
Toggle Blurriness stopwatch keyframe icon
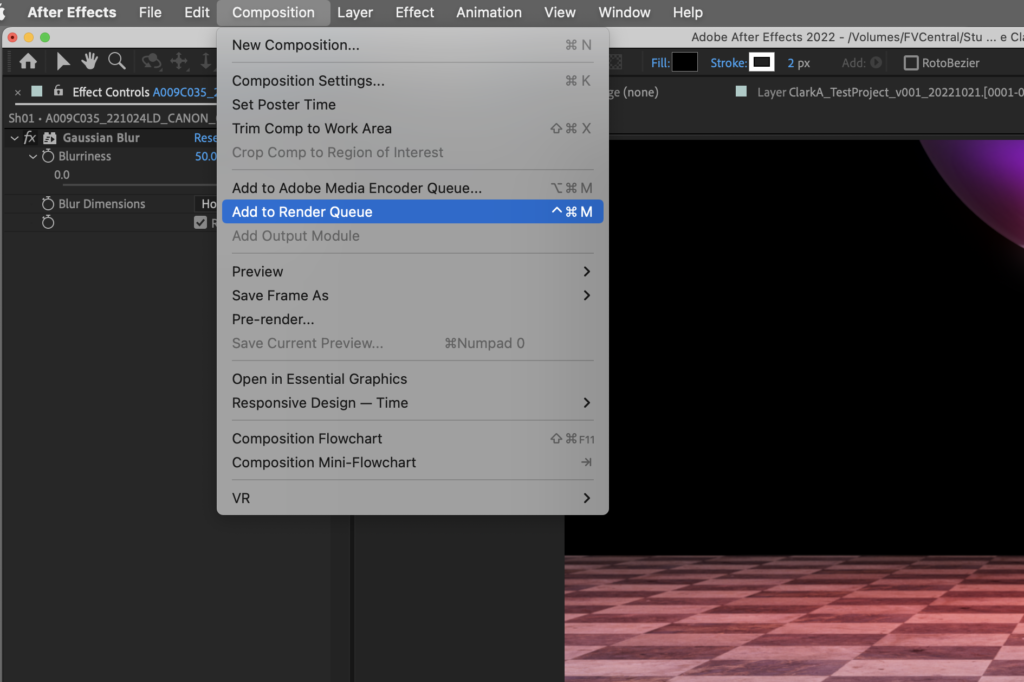point(48,156)
